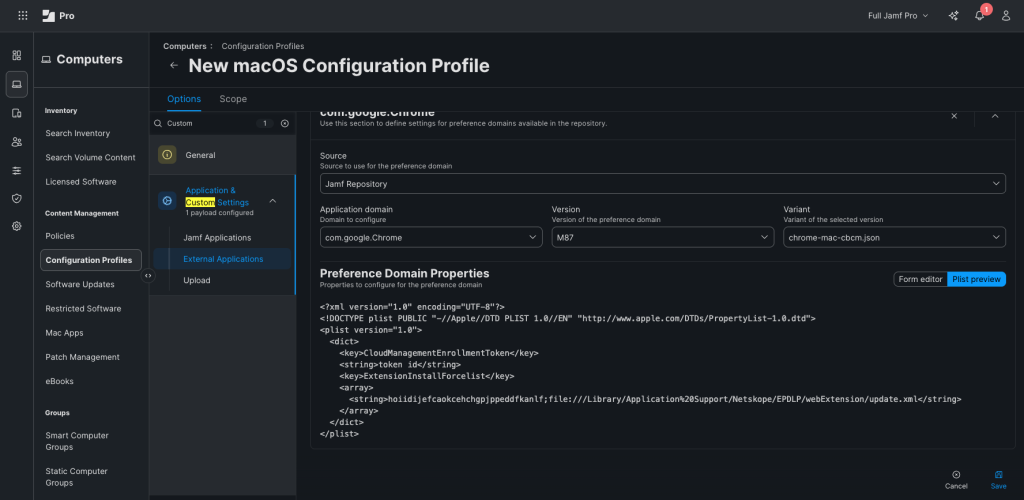Viewport: 1024px width, 500px height.
Task: Click the Preference Domain Properties heading
Action: click(x=404, y=273)
